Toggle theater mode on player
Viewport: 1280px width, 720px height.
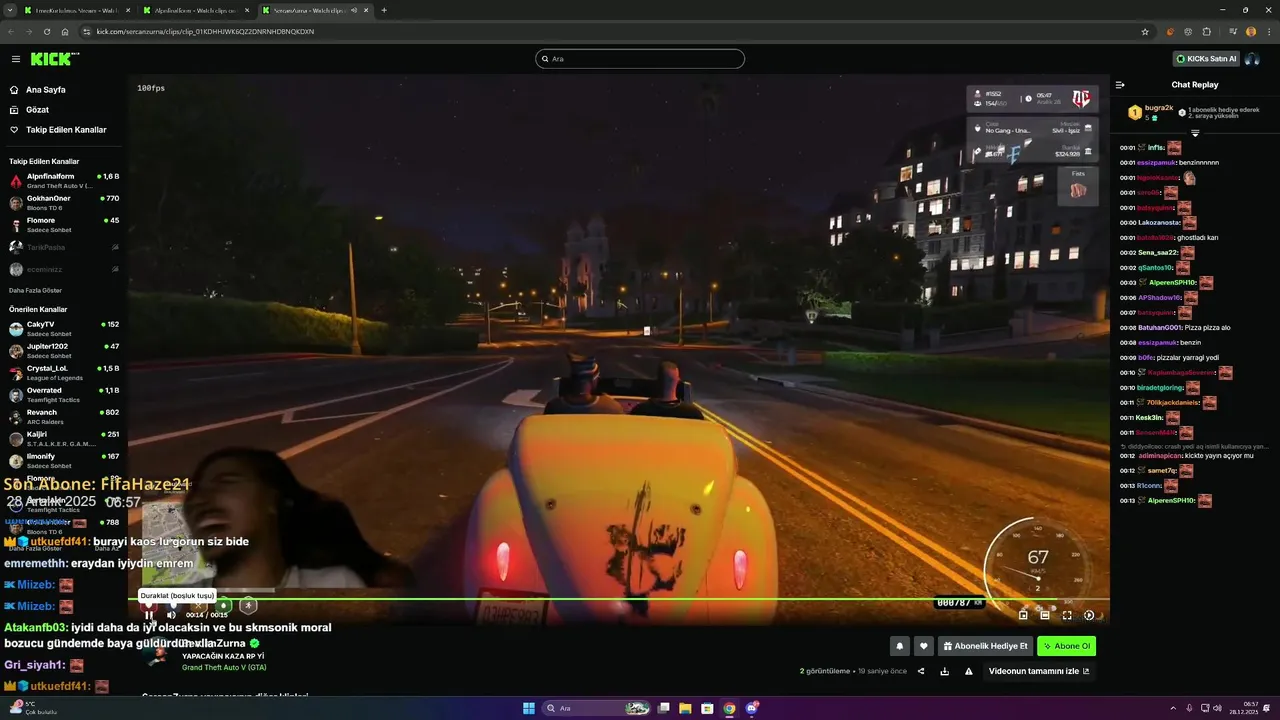pos(1045,615)
